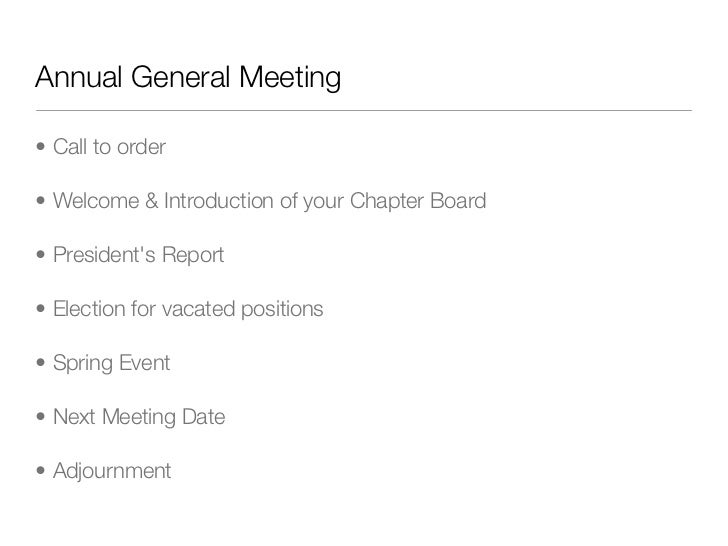The height and width of the screenshot is (546, 728).
Task: Select Election for vacated positions item
Action: 188,309
